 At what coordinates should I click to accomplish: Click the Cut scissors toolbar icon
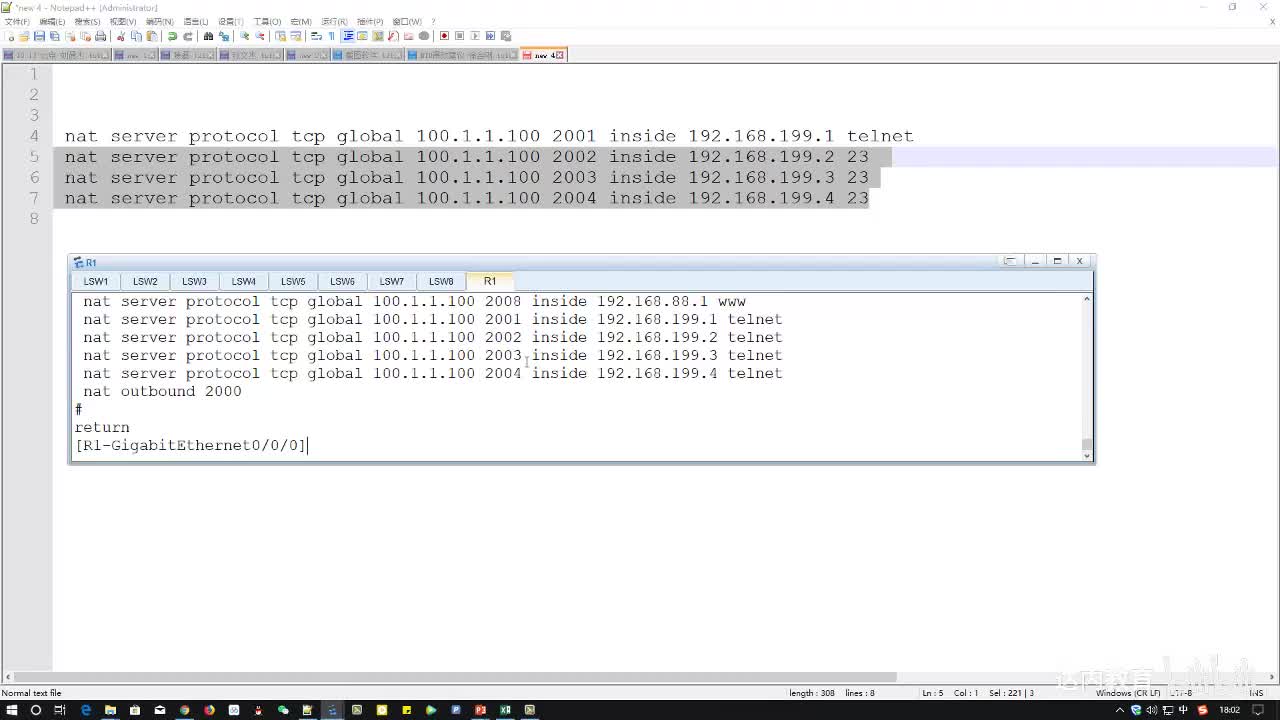click(121, 36)
